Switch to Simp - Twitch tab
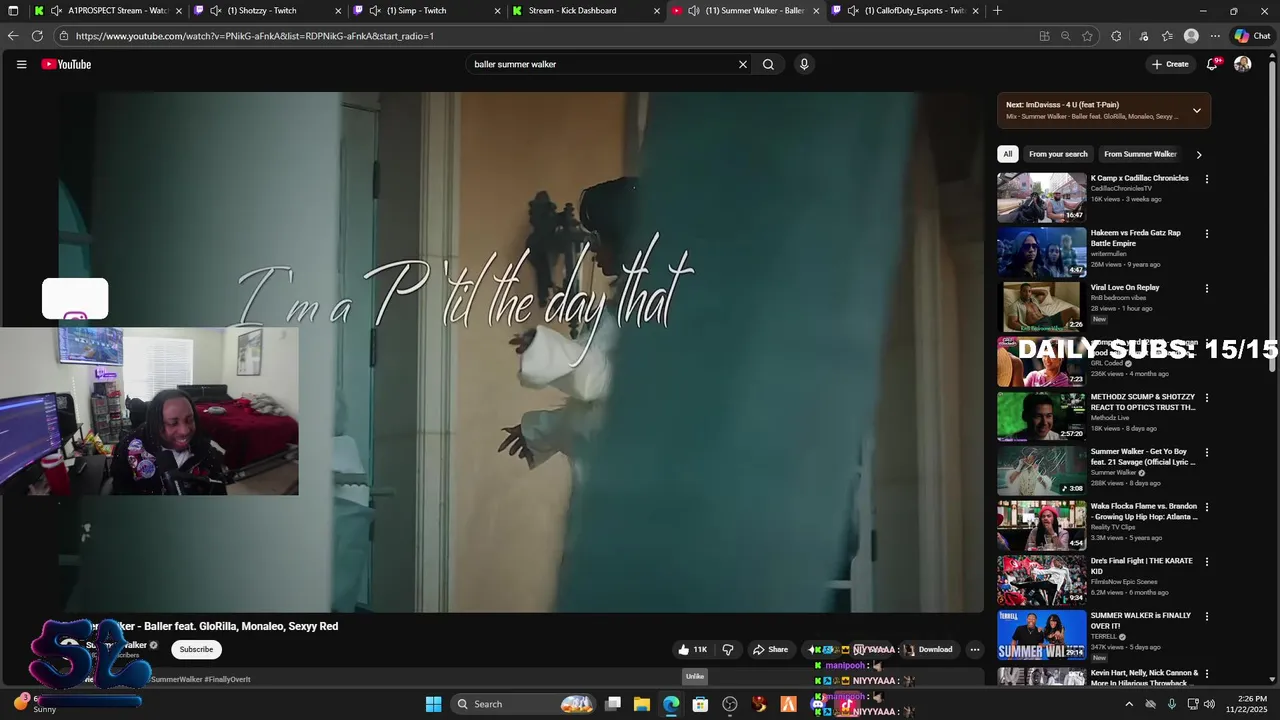1280x720 pixels. tap(427, 11)
